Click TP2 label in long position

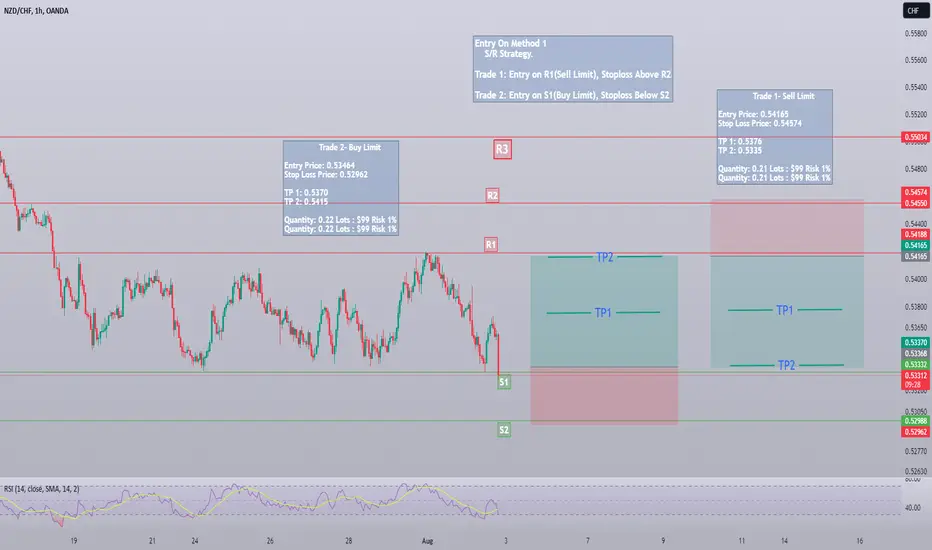(x=604, y=257)
